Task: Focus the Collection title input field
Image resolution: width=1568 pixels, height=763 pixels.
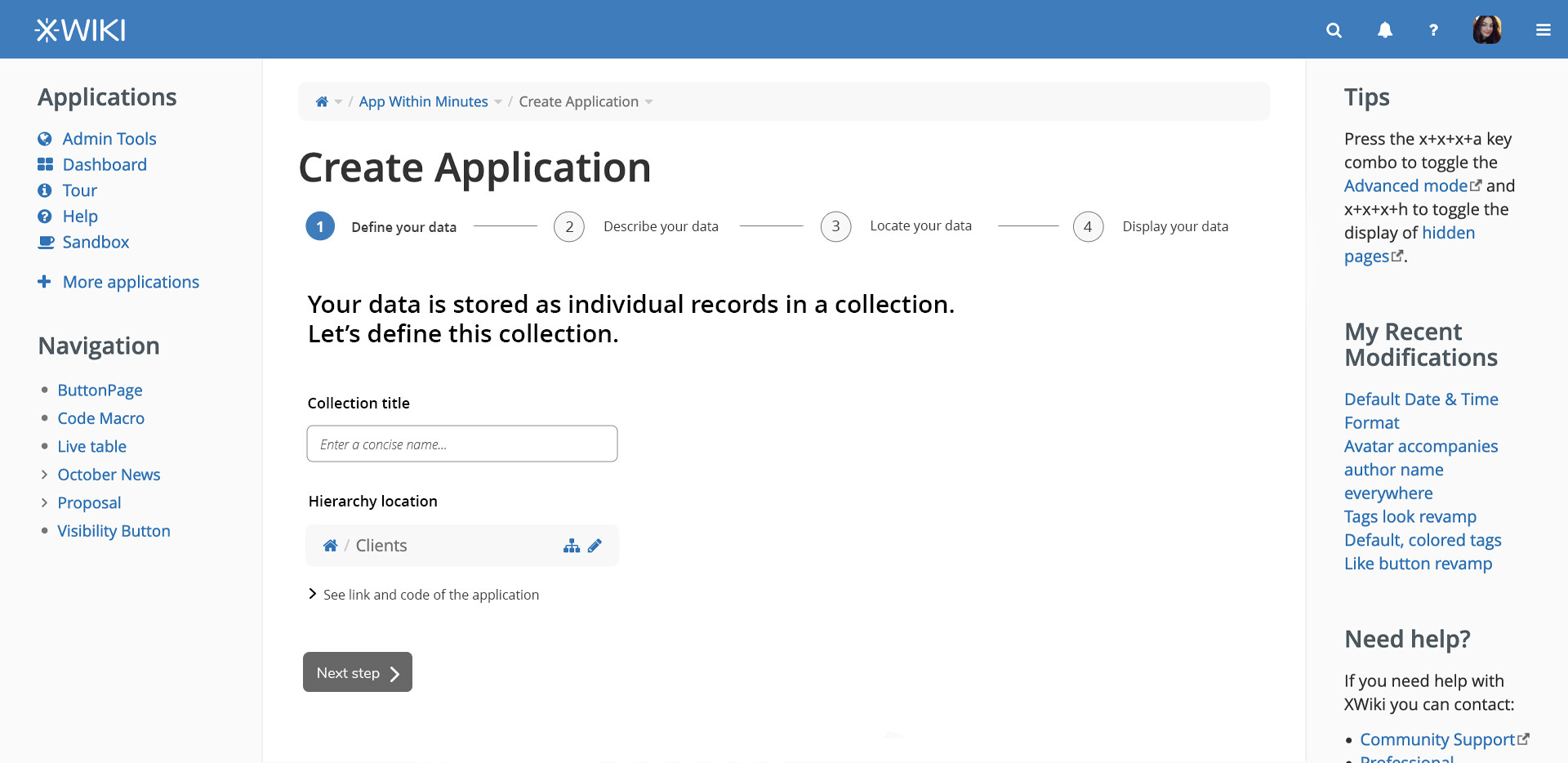Action: coord(461,444)
